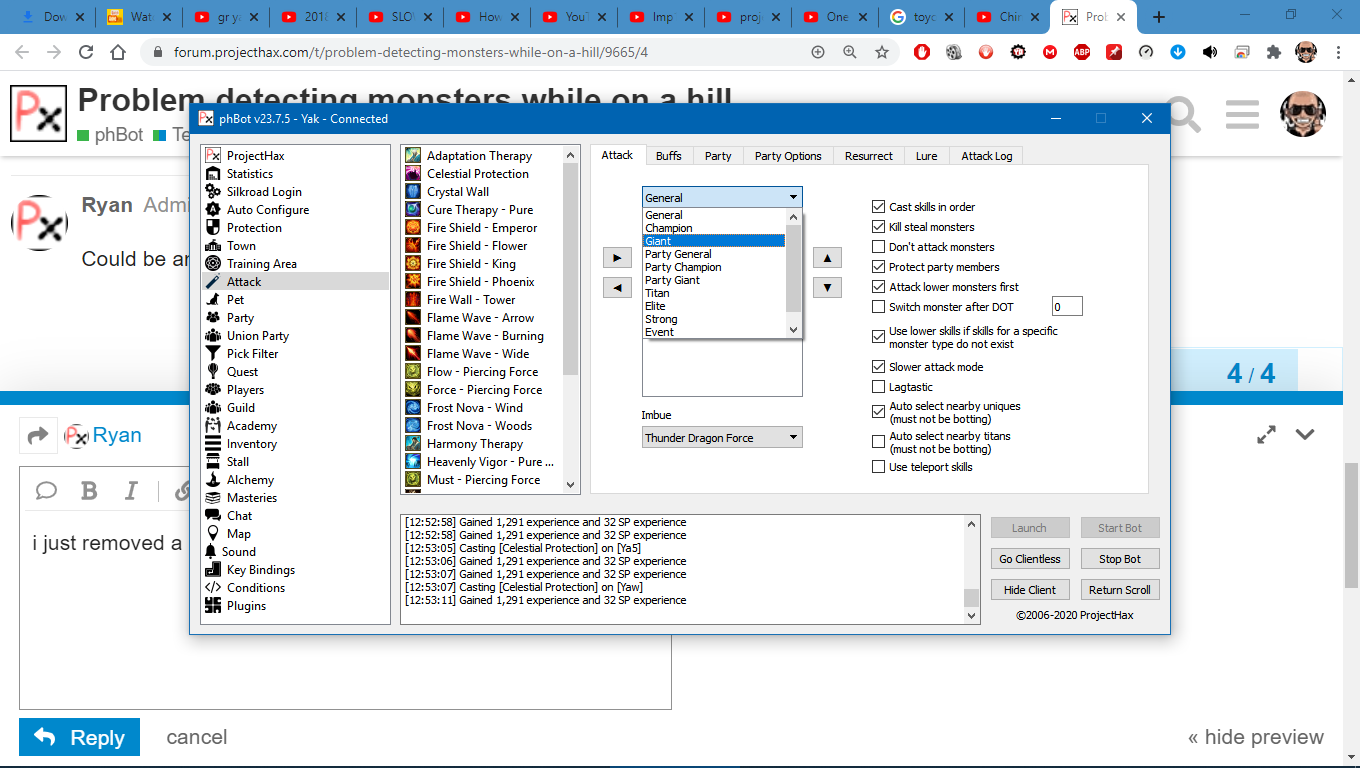This screenshot has width=1360, height=768.
Task: Enable the Don't attack monsters checkbox
Action: pos(879,247)
